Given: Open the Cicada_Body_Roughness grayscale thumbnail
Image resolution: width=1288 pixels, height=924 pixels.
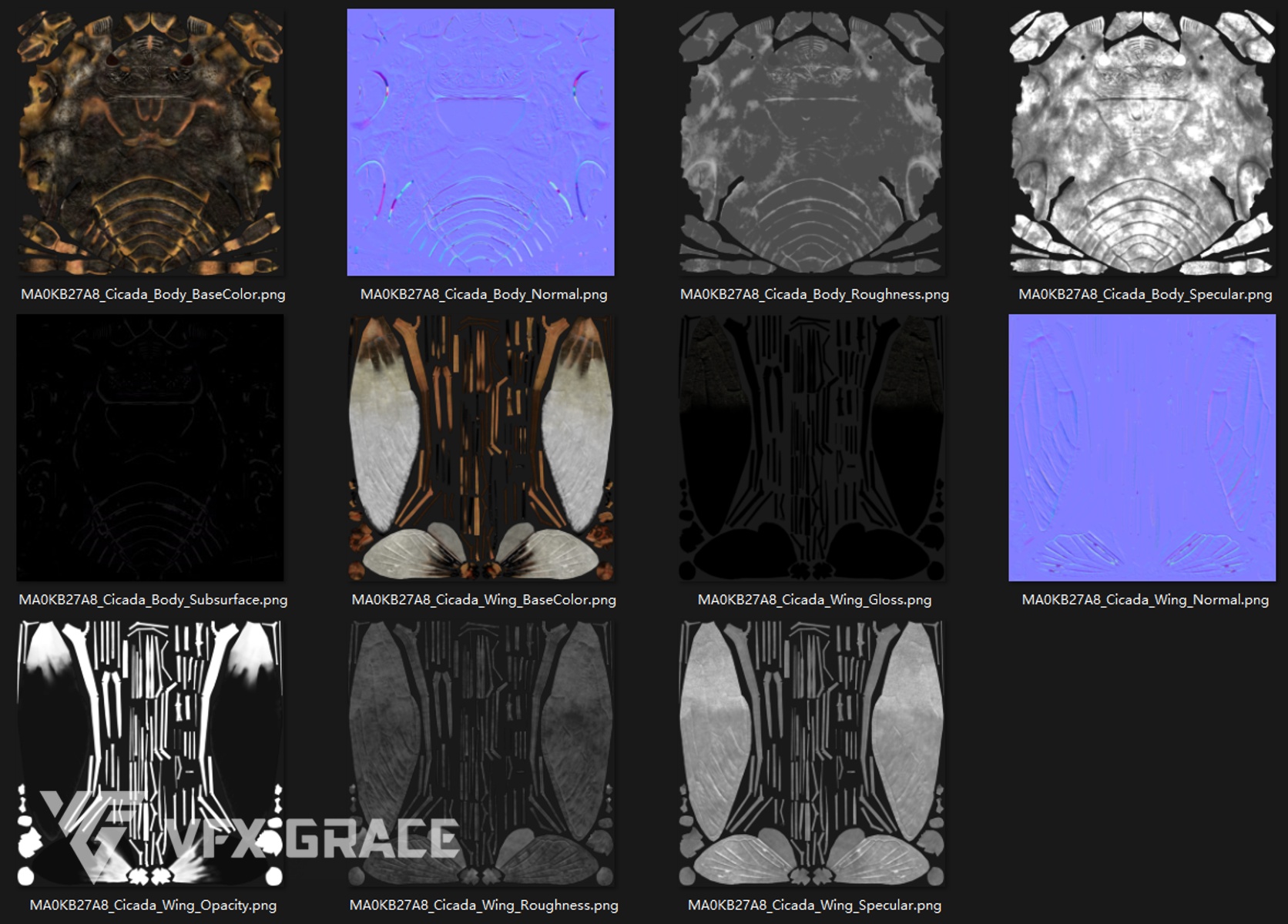Looking at the screenshot, I should pyautogui.click(x=812, y=142).
